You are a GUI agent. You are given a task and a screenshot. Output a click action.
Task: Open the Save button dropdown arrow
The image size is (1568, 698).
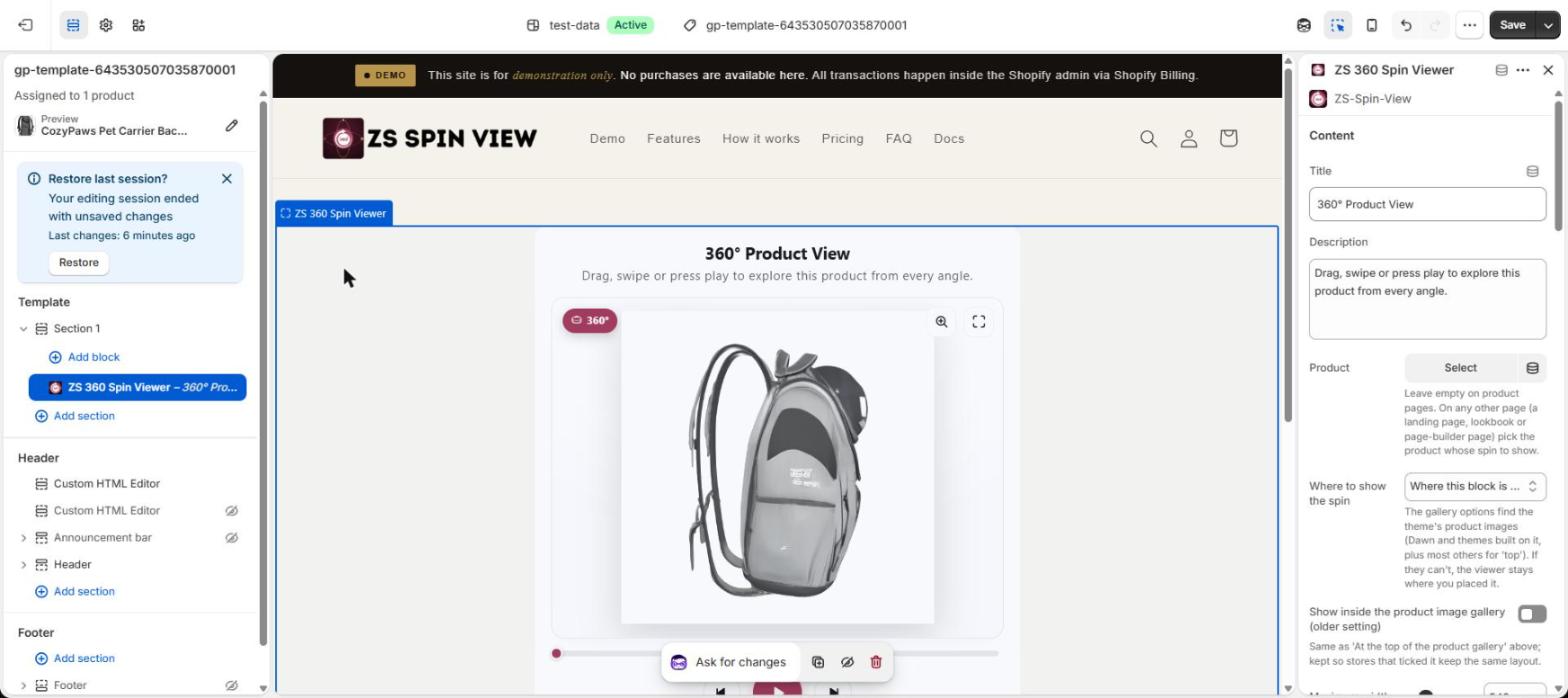point(1548,25)
